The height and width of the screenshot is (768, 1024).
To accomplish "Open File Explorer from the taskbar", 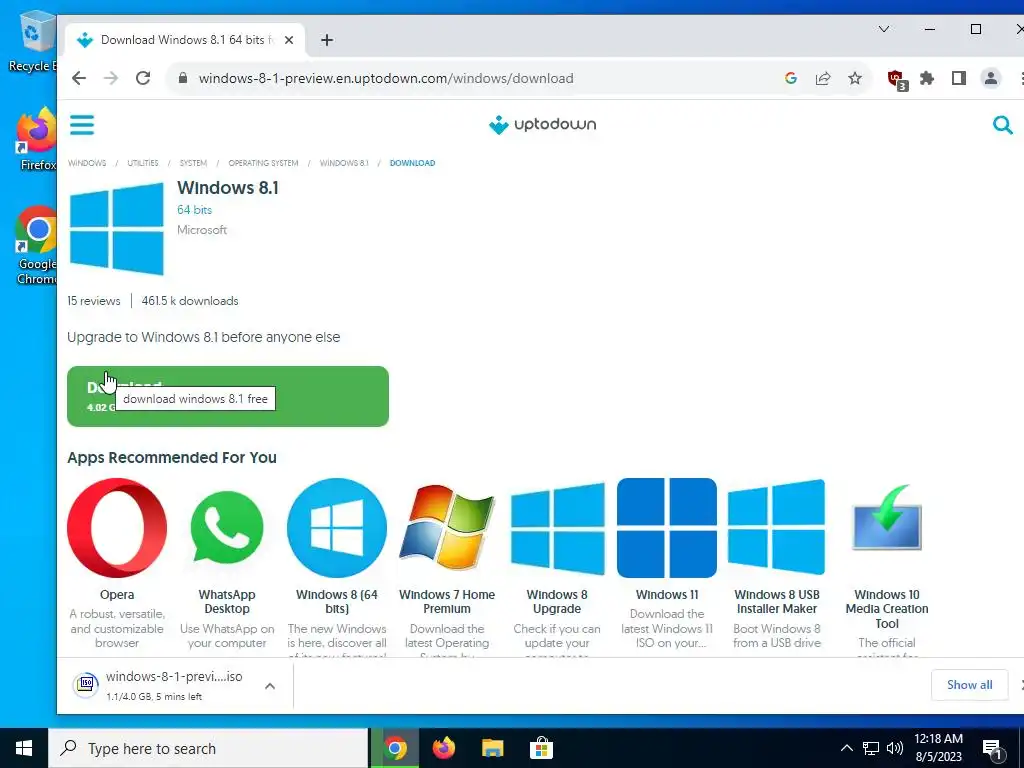I will coord(492,748).
